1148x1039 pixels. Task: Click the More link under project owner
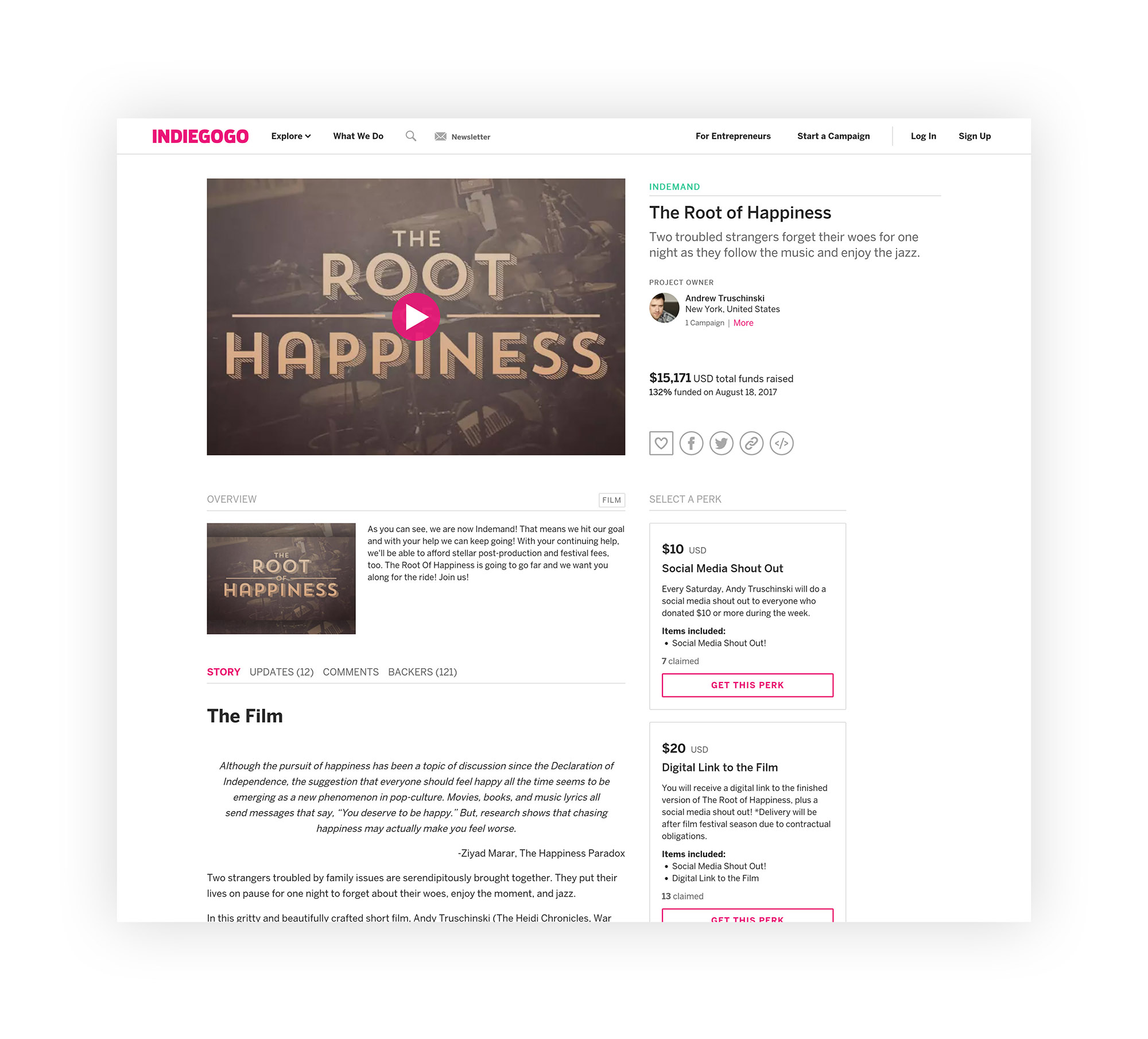tap(743, 323)
